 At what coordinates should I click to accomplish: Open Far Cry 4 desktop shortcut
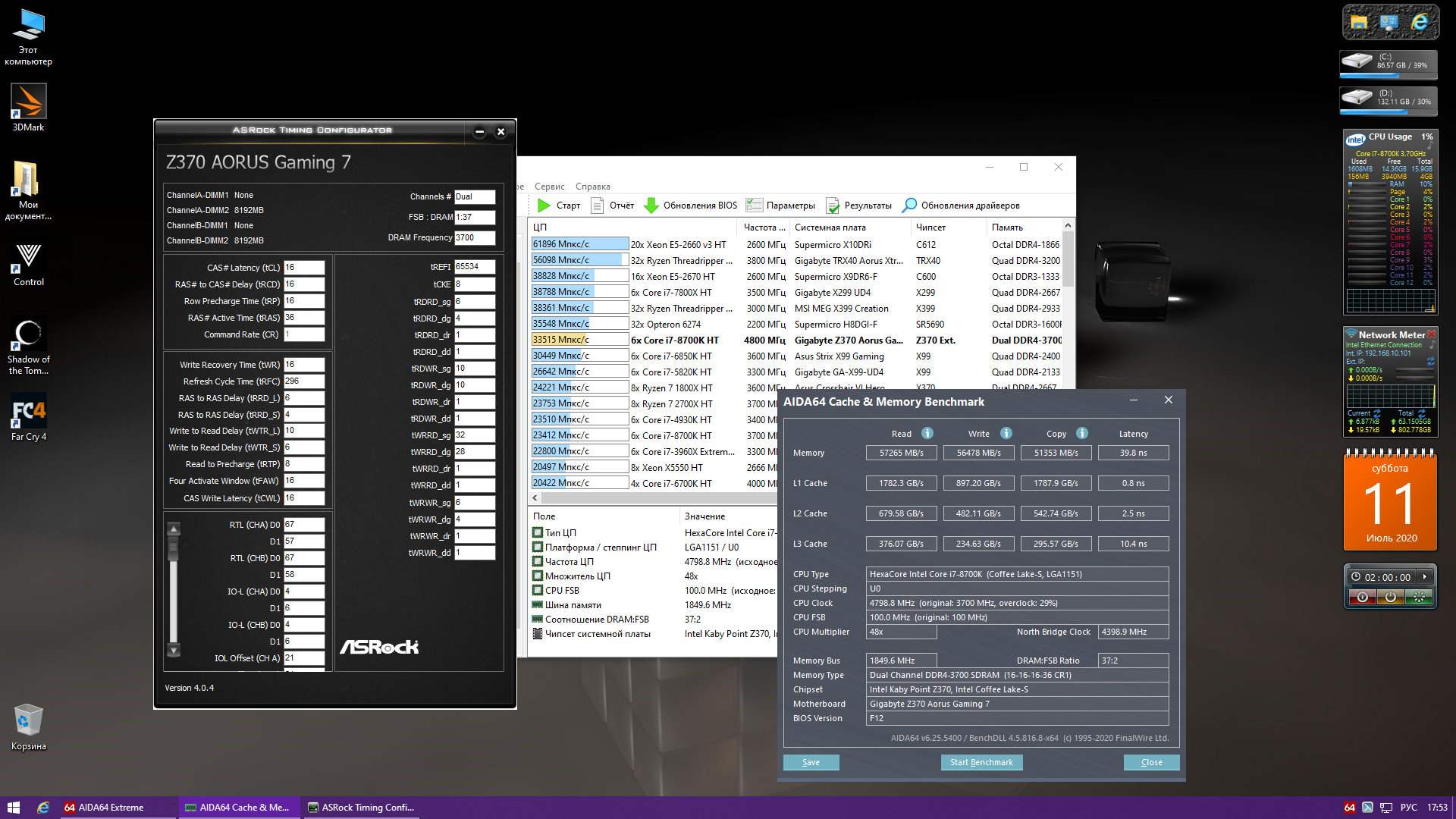(28, 410)
